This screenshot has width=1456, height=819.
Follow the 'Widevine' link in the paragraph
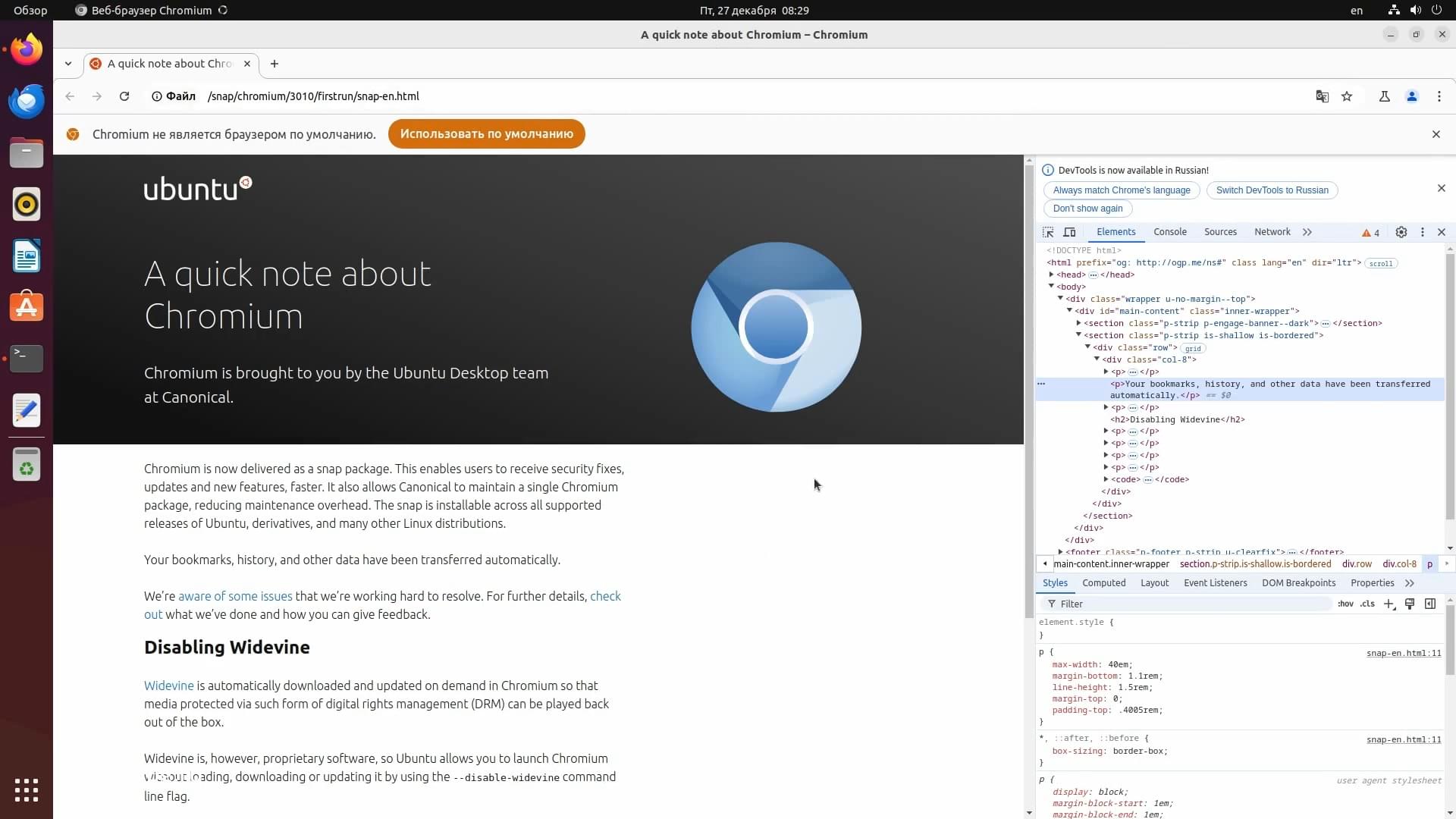[169, 686]
